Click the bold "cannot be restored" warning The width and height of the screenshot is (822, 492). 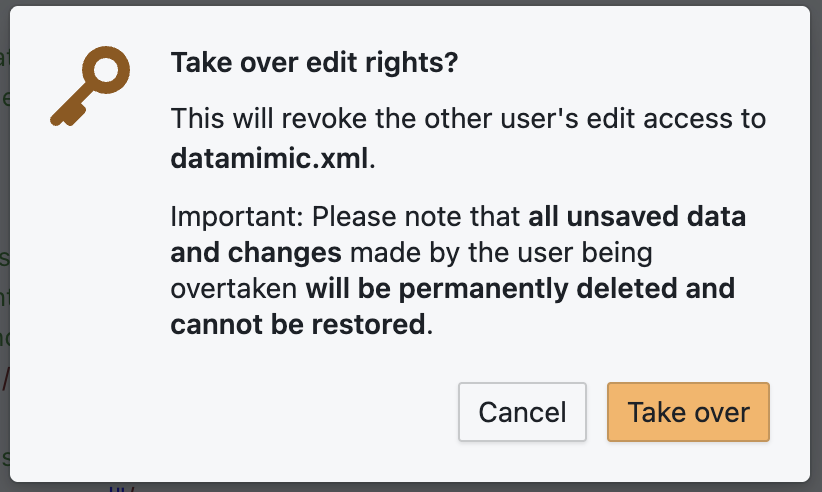point(298,325)
